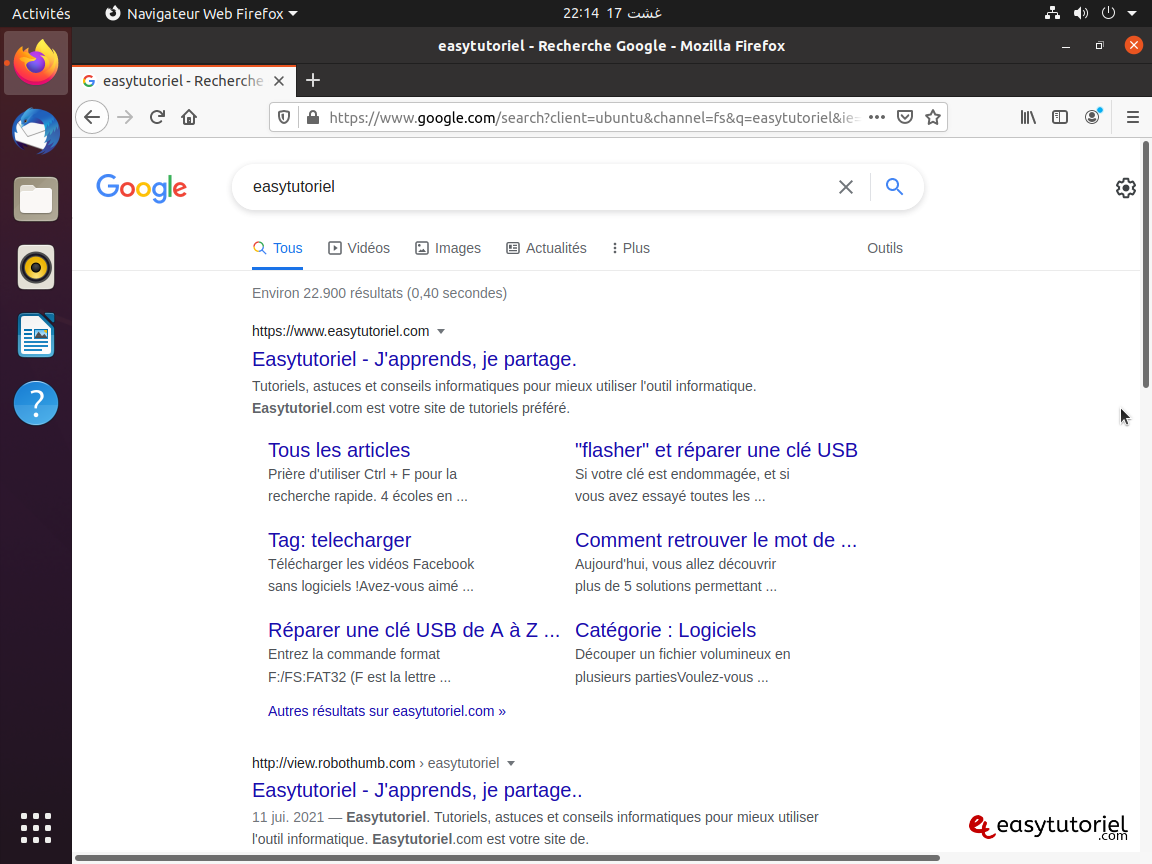Bookmark this page with the star
This screenshot has height=864, width=1152.
(x=933, y=118)
